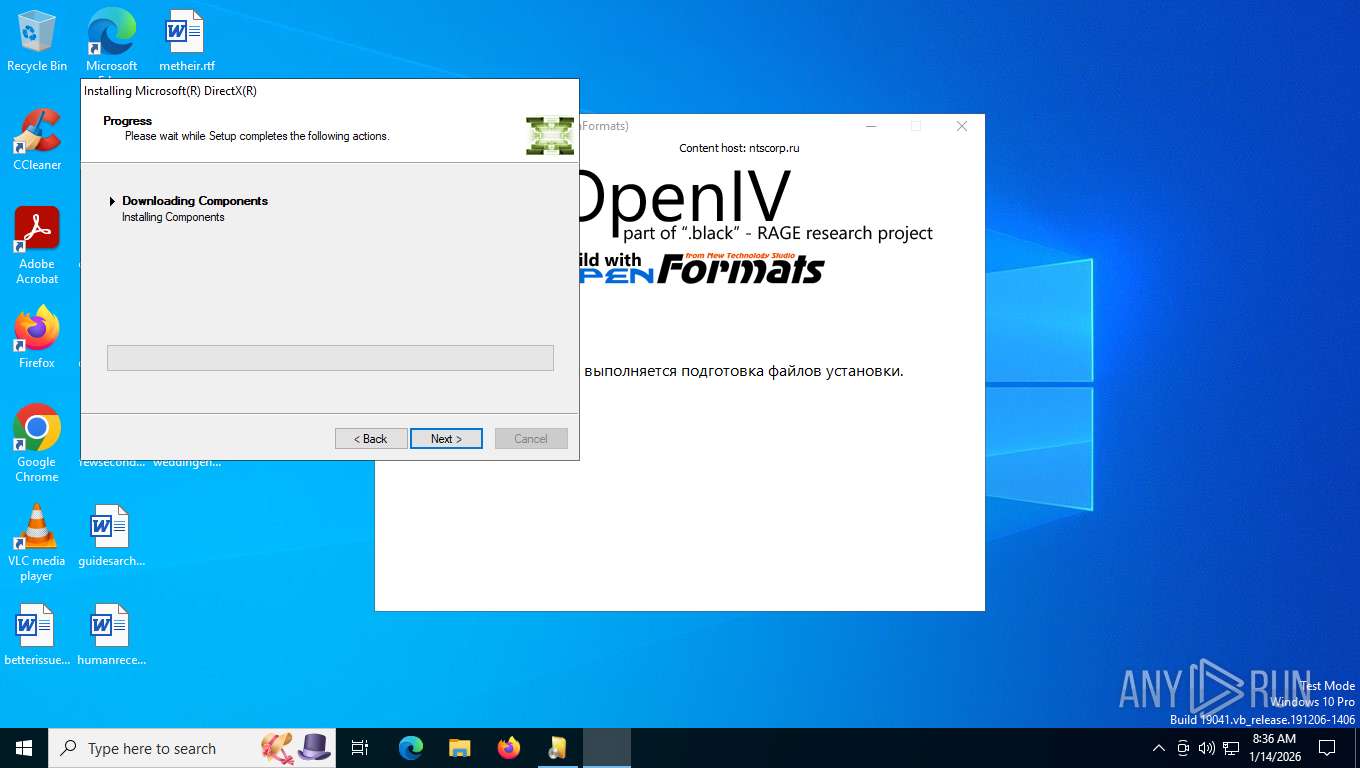The width and height of the screenshot is (1360, 768).
Task: Launch Firefox desktop shortcut
Action: pos(37,338)
